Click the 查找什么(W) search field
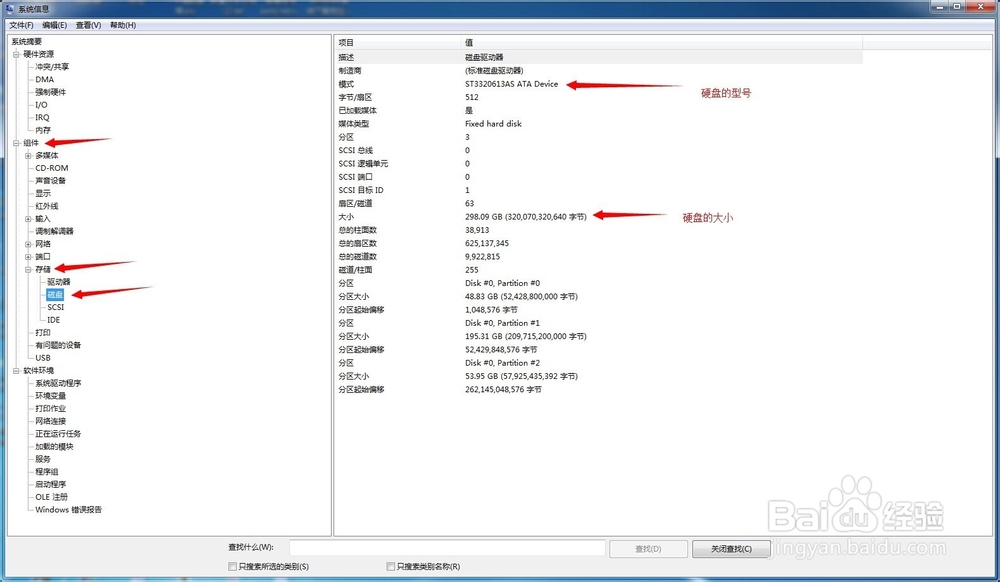1000x582 pixels. [447, 548]
